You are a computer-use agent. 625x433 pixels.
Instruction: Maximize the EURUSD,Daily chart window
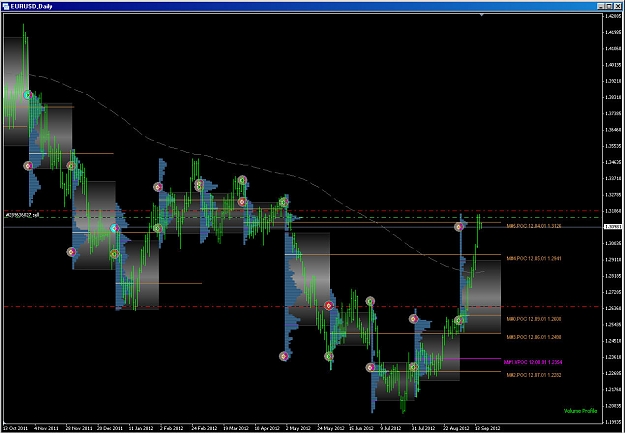pos(609,6)
